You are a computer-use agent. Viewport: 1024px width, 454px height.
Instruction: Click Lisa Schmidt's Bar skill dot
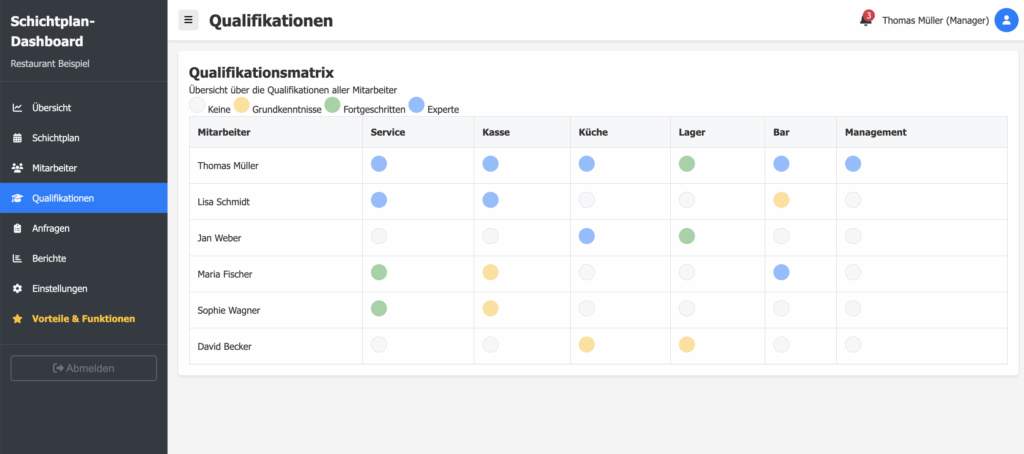point(781,200)
